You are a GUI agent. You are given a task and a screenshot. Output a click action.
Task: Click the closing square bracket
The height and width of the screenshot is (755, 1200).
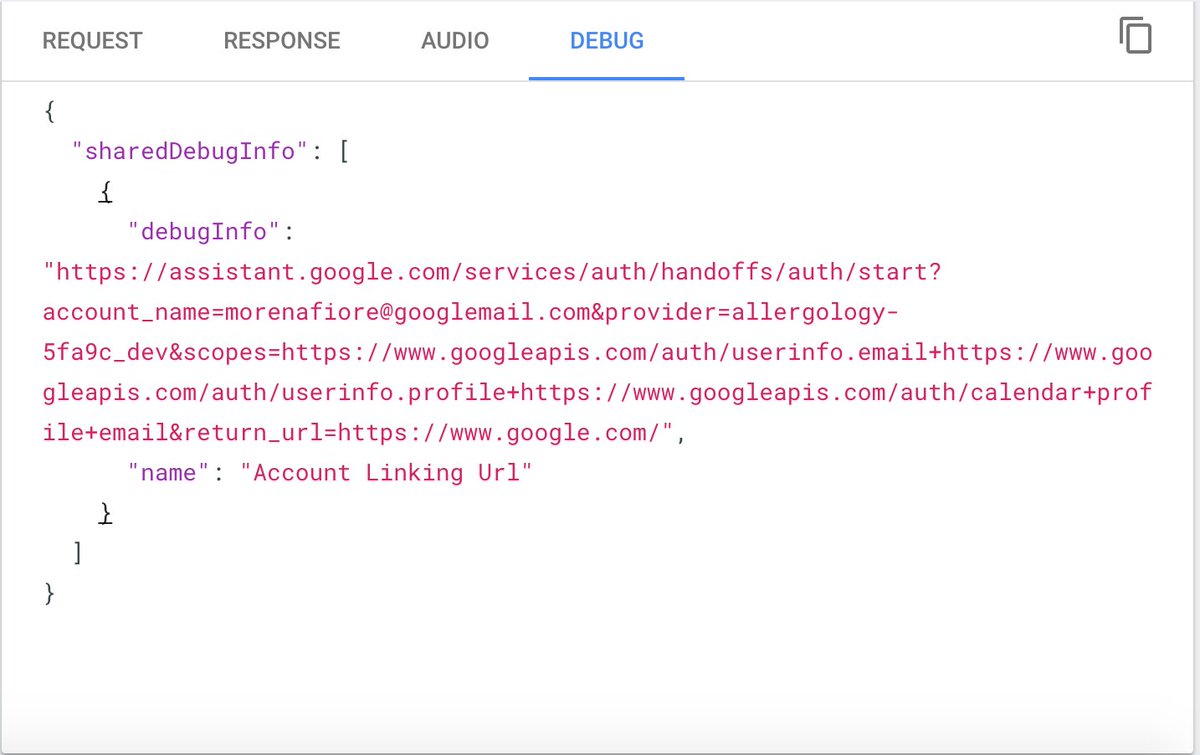[77, 552]
